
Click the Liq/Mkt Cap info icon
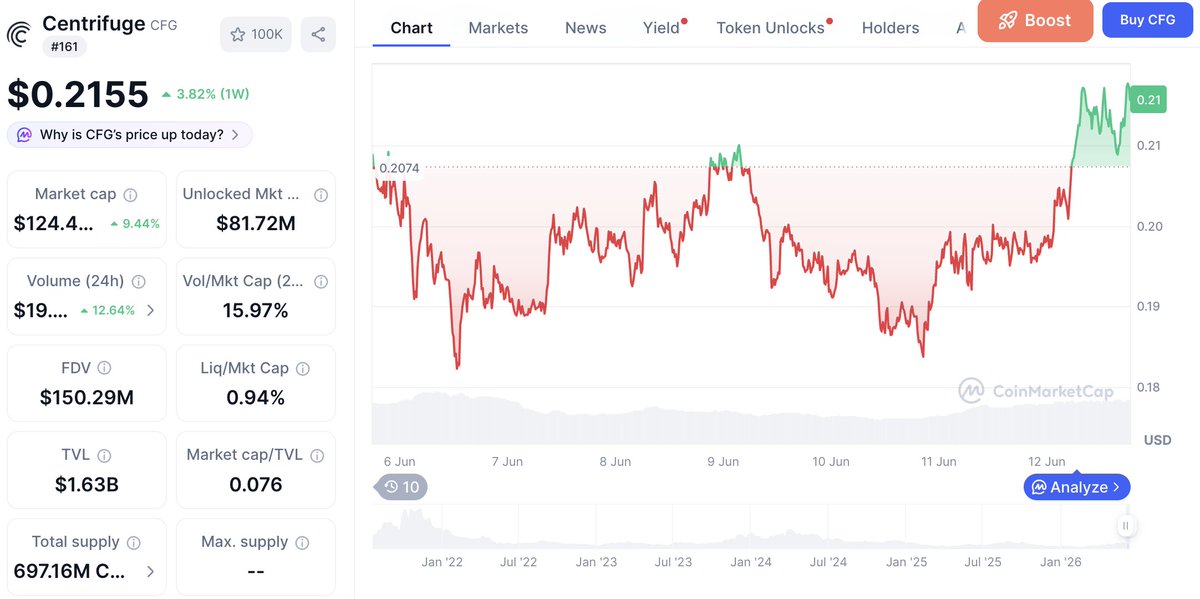(x=303, y=369)
